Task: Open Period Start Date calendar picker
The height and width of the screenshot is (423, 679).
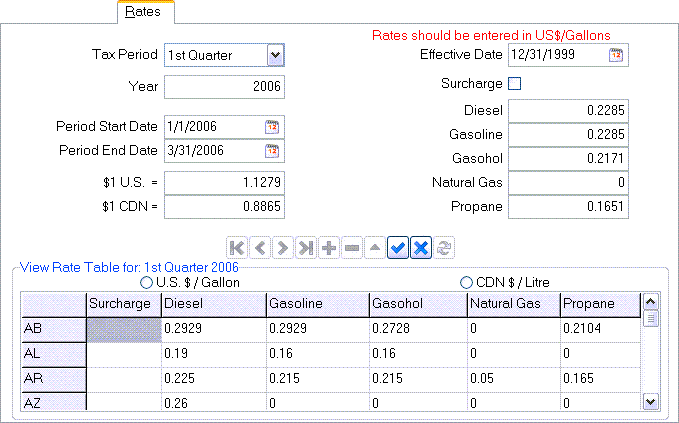Action: [x=272, y=127]
